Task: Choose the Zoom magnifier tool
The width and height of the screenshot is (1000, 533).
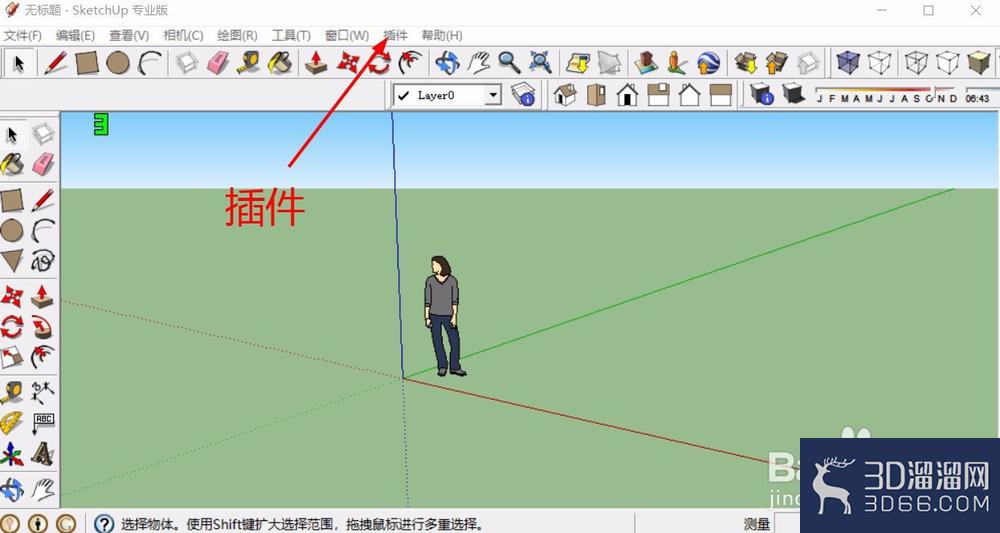Action: 509,62
